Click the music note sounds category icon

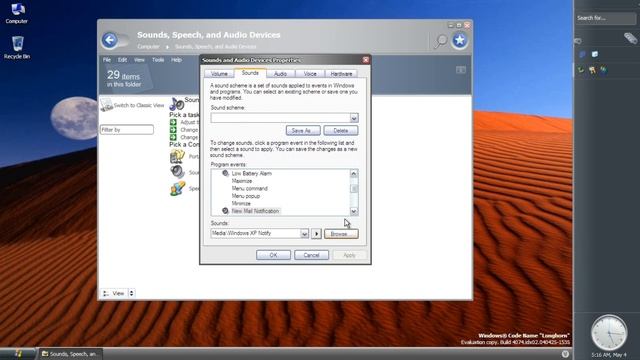tap(176, 103)
